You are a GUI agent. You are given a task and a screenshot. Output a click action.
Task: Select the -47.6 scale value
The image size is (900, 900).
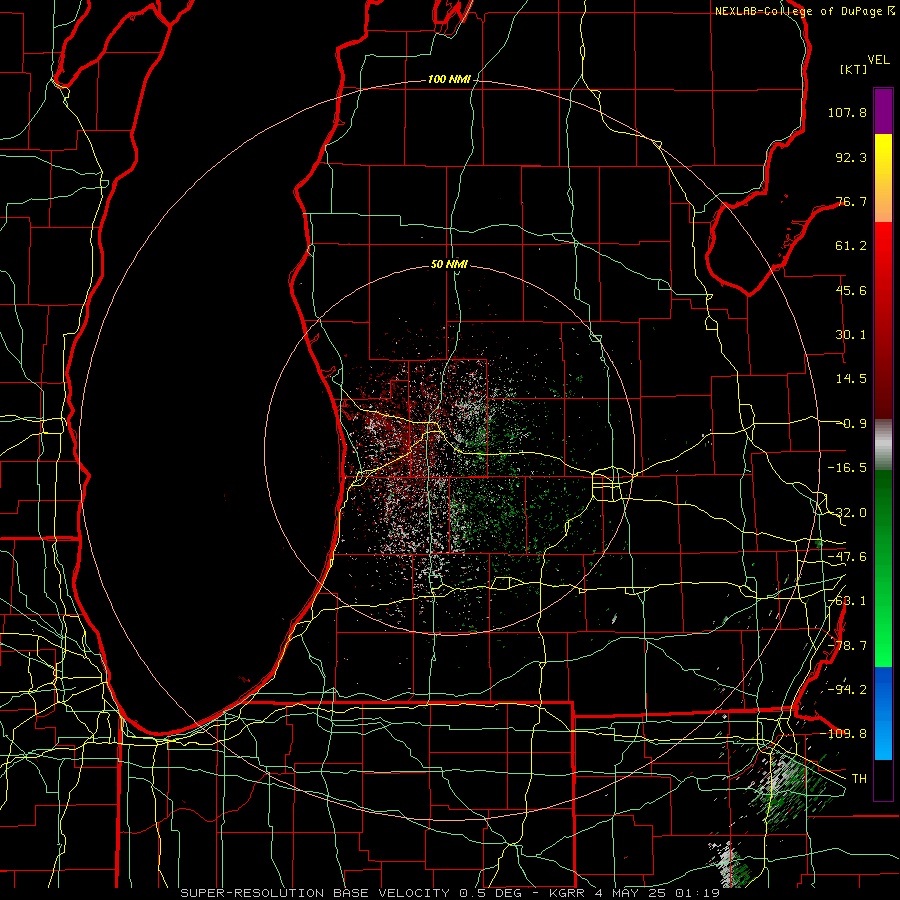point(847,557)
